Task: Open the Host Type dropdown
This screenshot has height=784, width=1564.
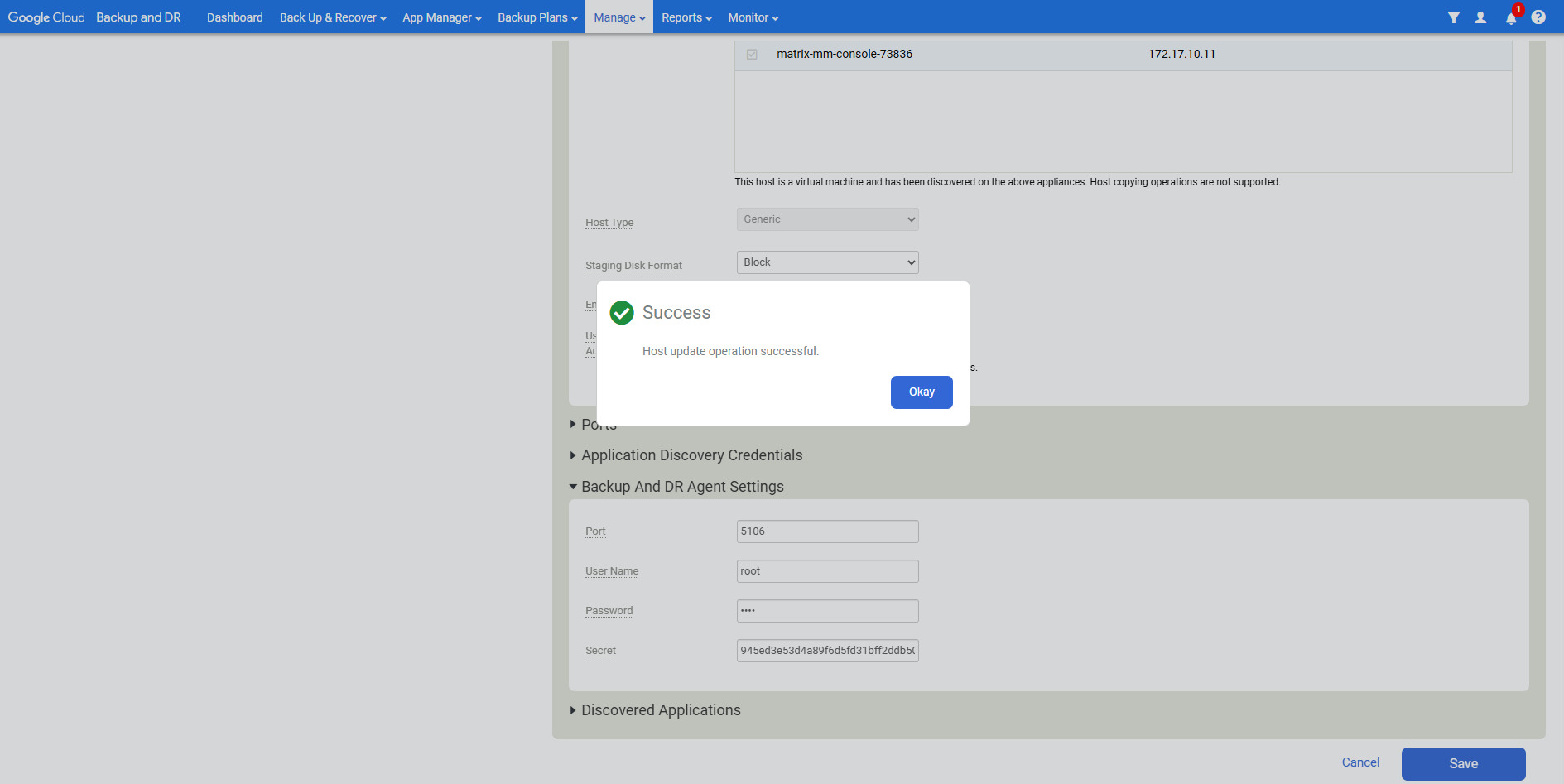Action: (x=827, y=219)
